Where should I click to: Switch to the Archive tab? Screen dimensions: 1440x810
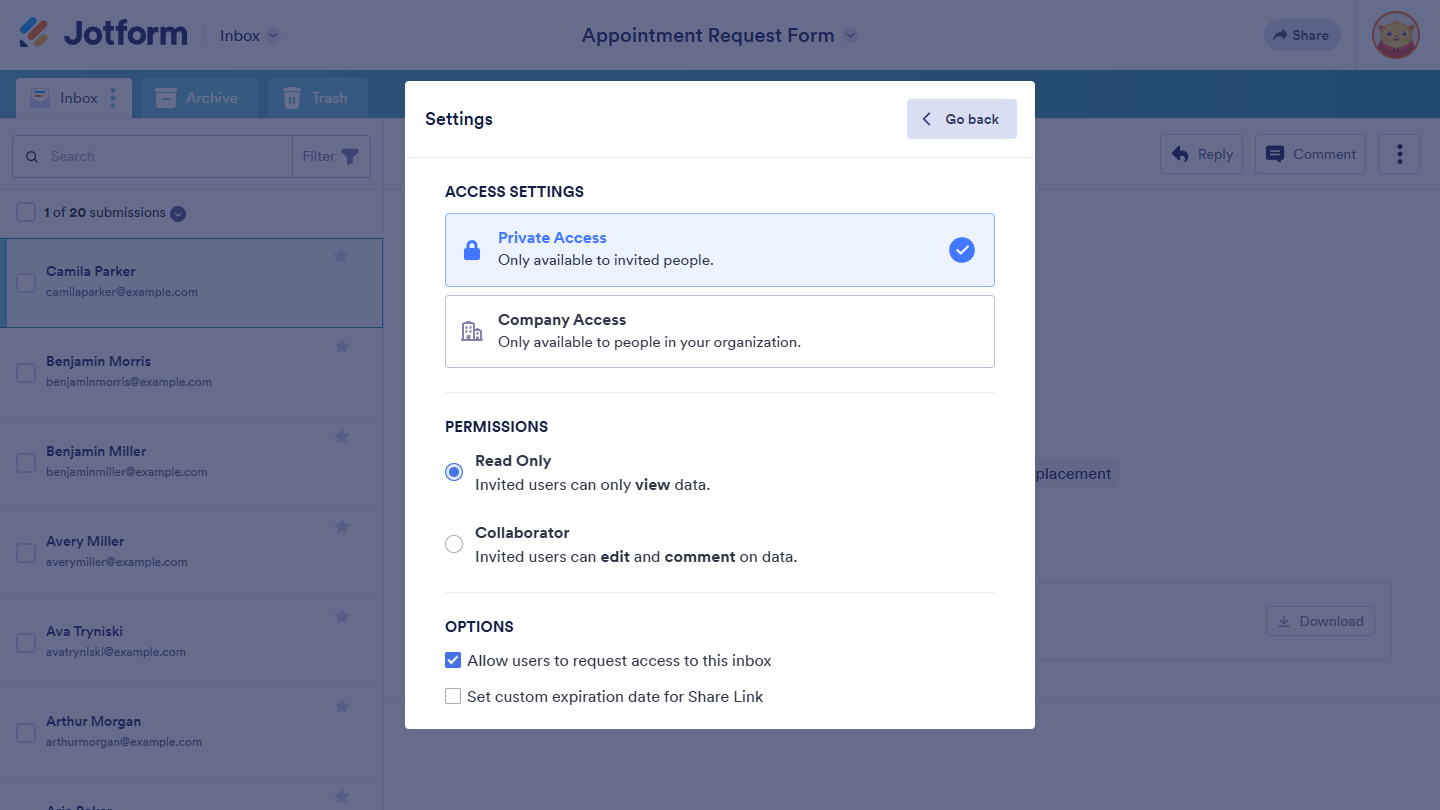(x=198, y=98)
